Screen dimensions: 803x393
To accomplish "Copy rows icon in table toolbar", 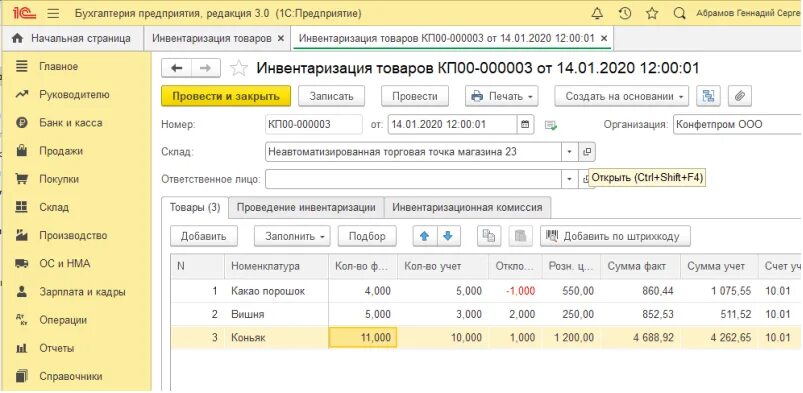I will tap(489, 236).
